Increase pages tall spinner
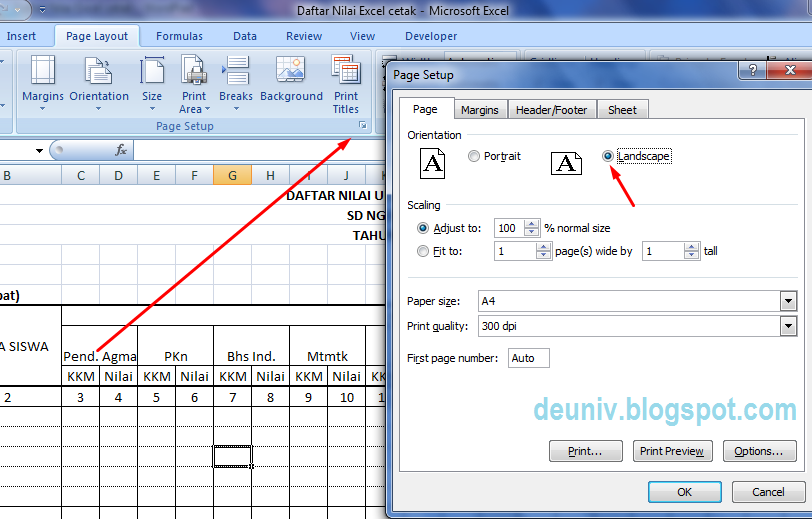Image resolution: width=812 pixels, height=519 pixels. (x=691, y=247)
